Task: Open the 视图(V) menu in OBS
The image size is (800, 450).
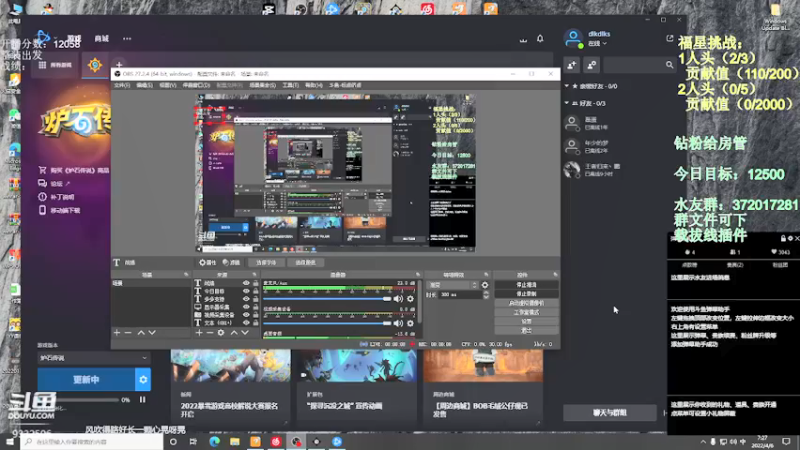Action: pos(168,85)
